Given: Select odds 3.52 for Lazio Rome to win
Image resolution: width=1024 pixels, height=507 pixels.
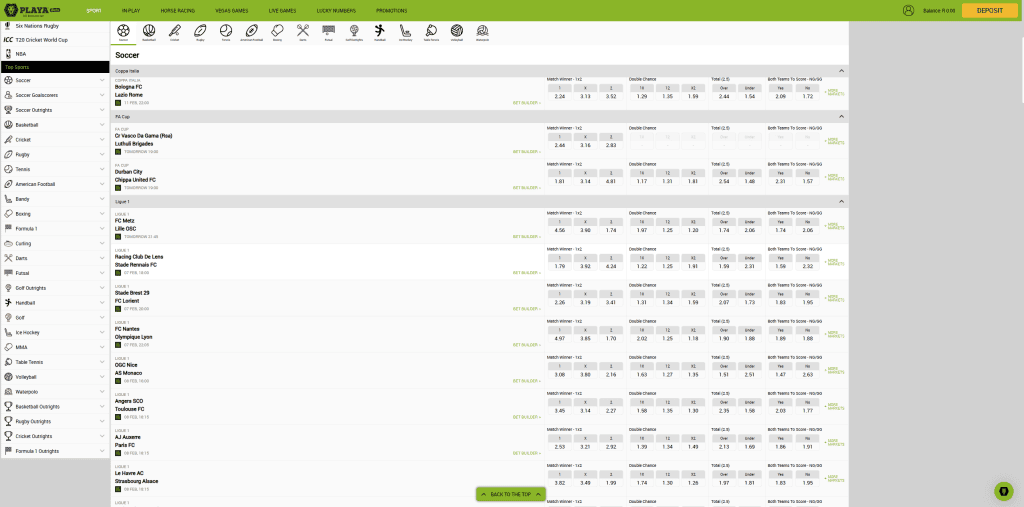Looking at the screenshot, I should click(x=611, y=96).
